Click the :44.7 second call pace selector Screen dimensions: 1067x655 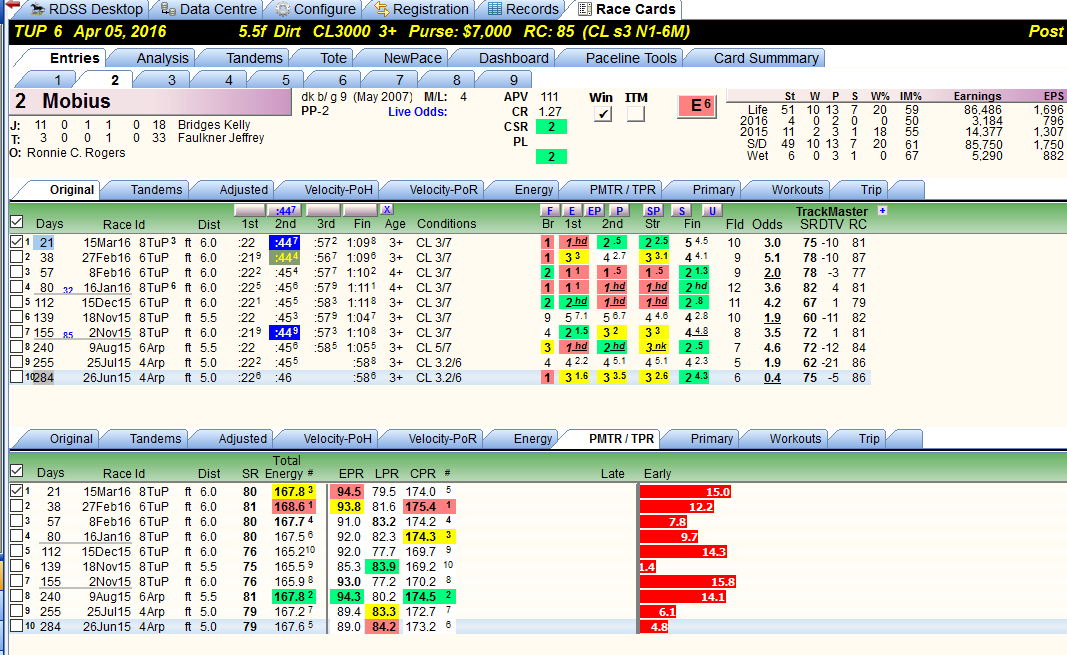285,210
